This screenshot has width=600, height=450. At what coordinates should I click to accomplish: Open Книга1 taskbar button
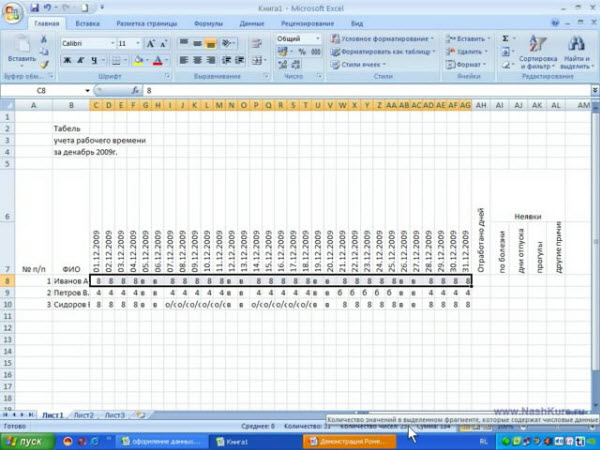pos(256,442)
